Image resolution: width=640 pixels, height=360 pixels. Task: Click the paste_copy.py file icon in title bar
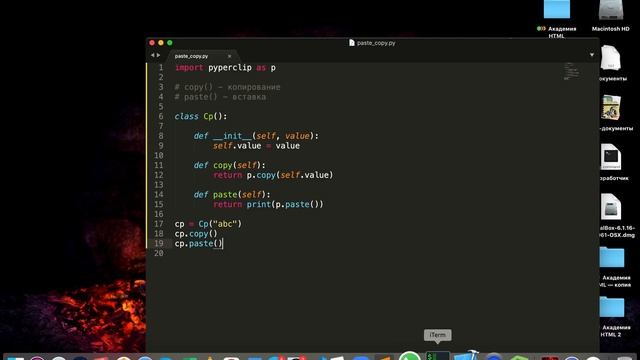point(352,42)
